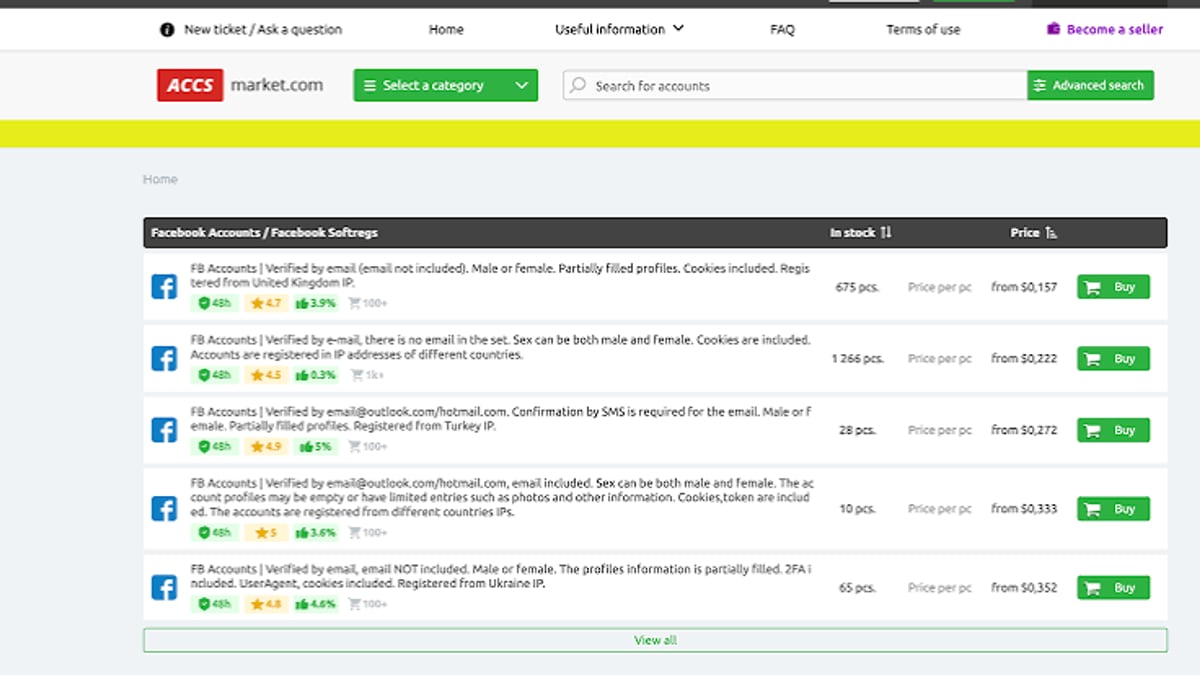This screenshot has height=675, width=1200.
Task: Click the 5 star rating badge
Action: 264,533
